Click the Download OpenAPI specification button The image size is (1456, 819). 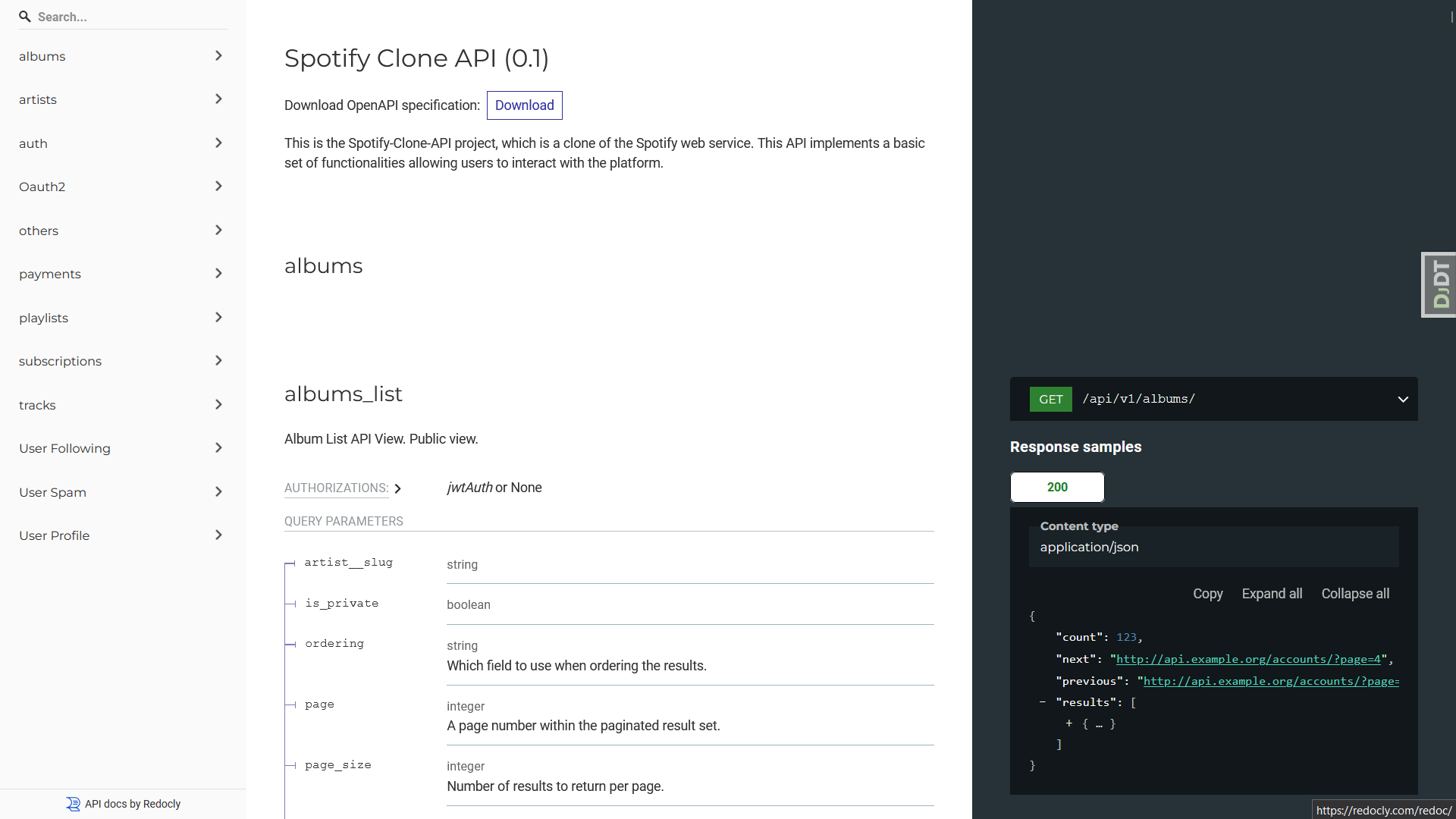pos(524,105)
